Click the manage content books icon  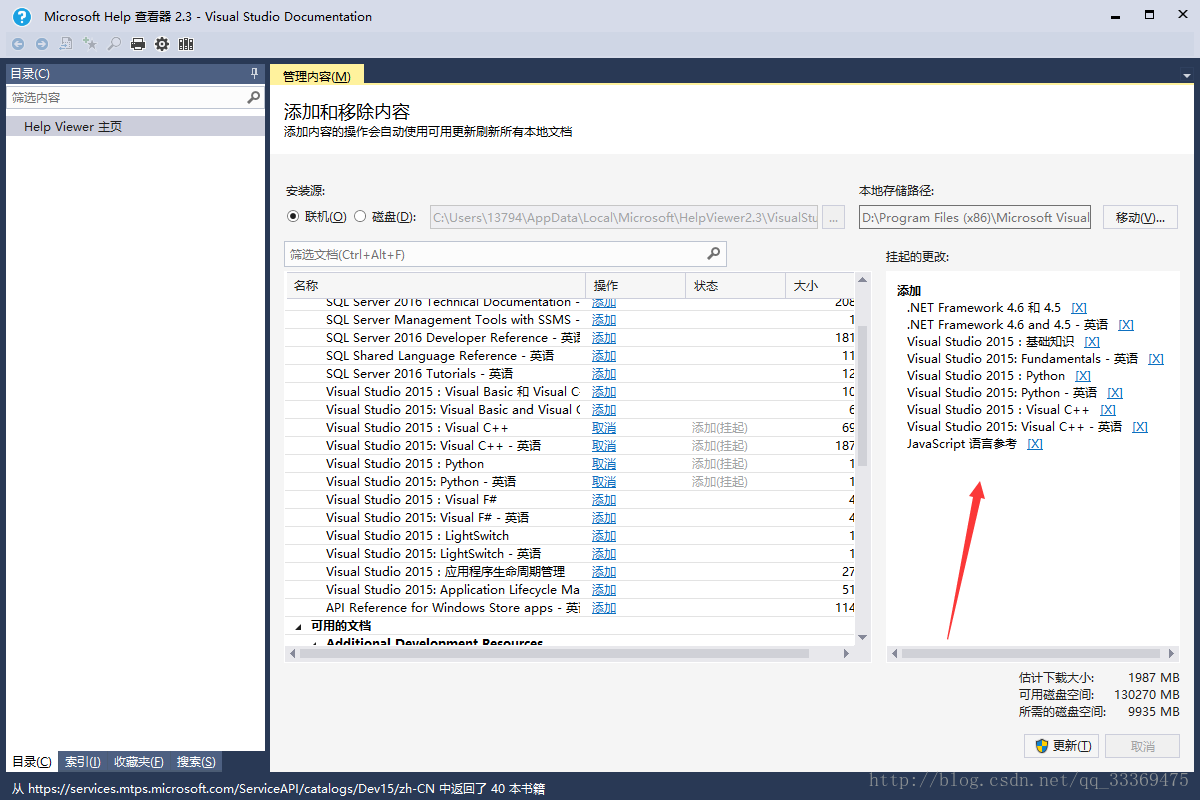186,44
